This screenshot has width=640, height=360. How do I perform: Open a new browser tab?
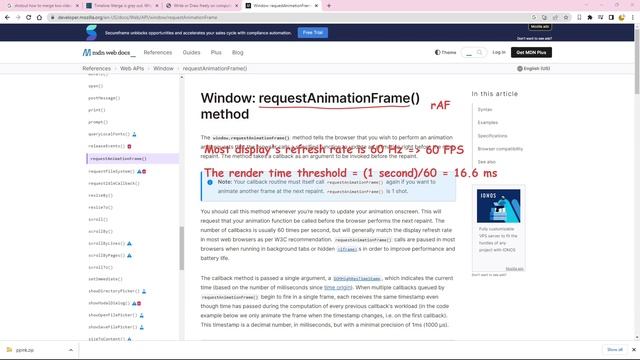pos(329,6)
